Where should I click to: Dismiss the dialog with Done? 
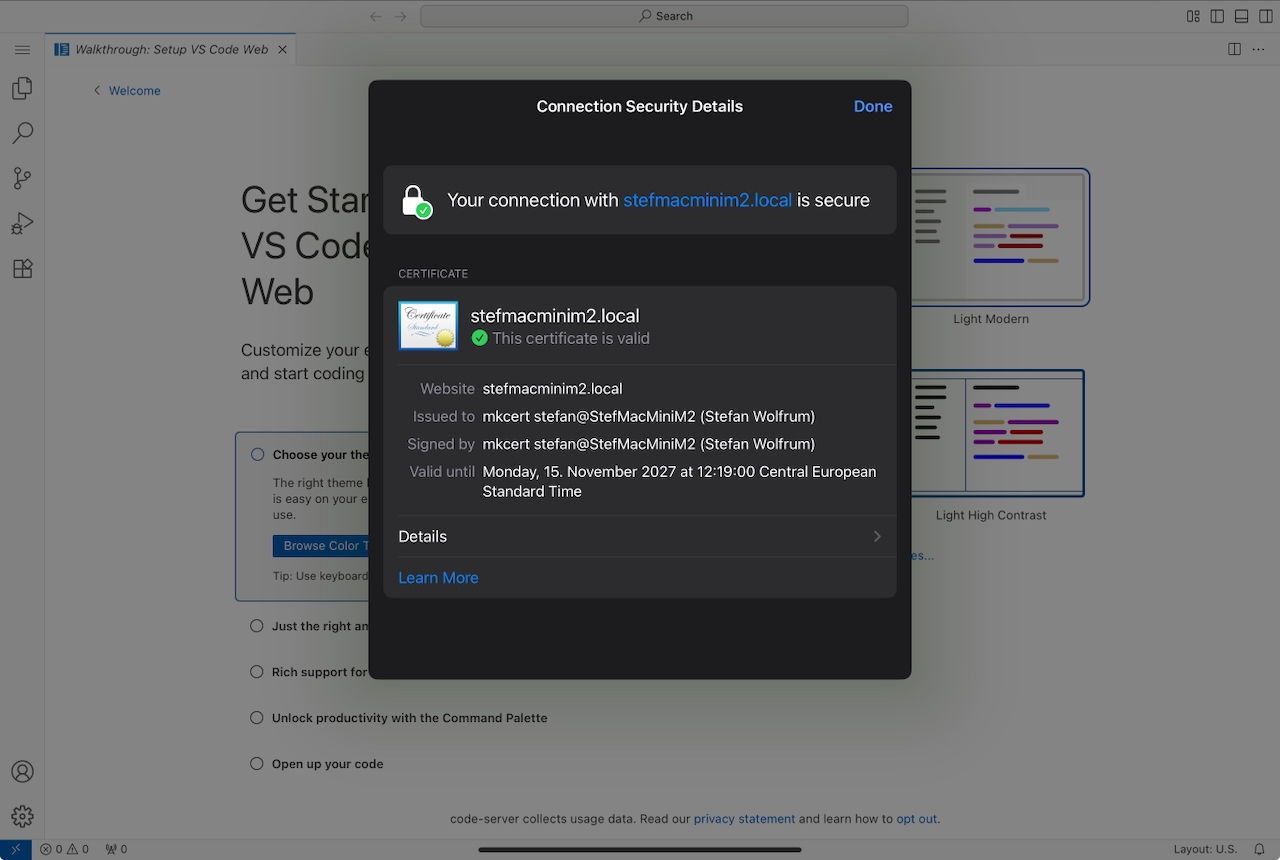tap(873, 106)
